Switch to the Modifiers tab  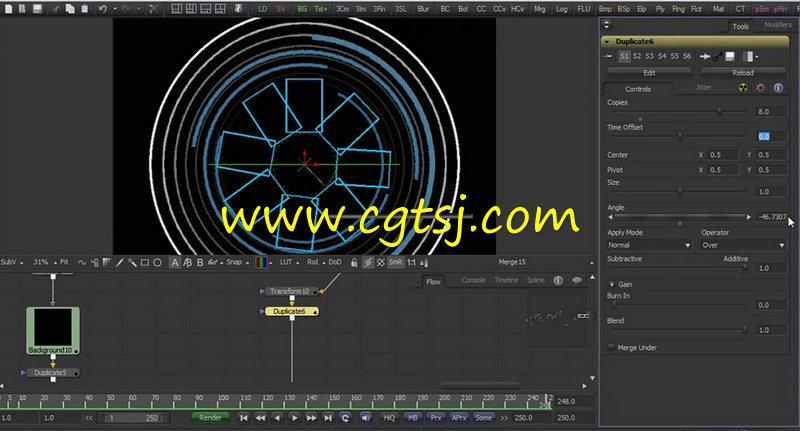click(778, 24)
